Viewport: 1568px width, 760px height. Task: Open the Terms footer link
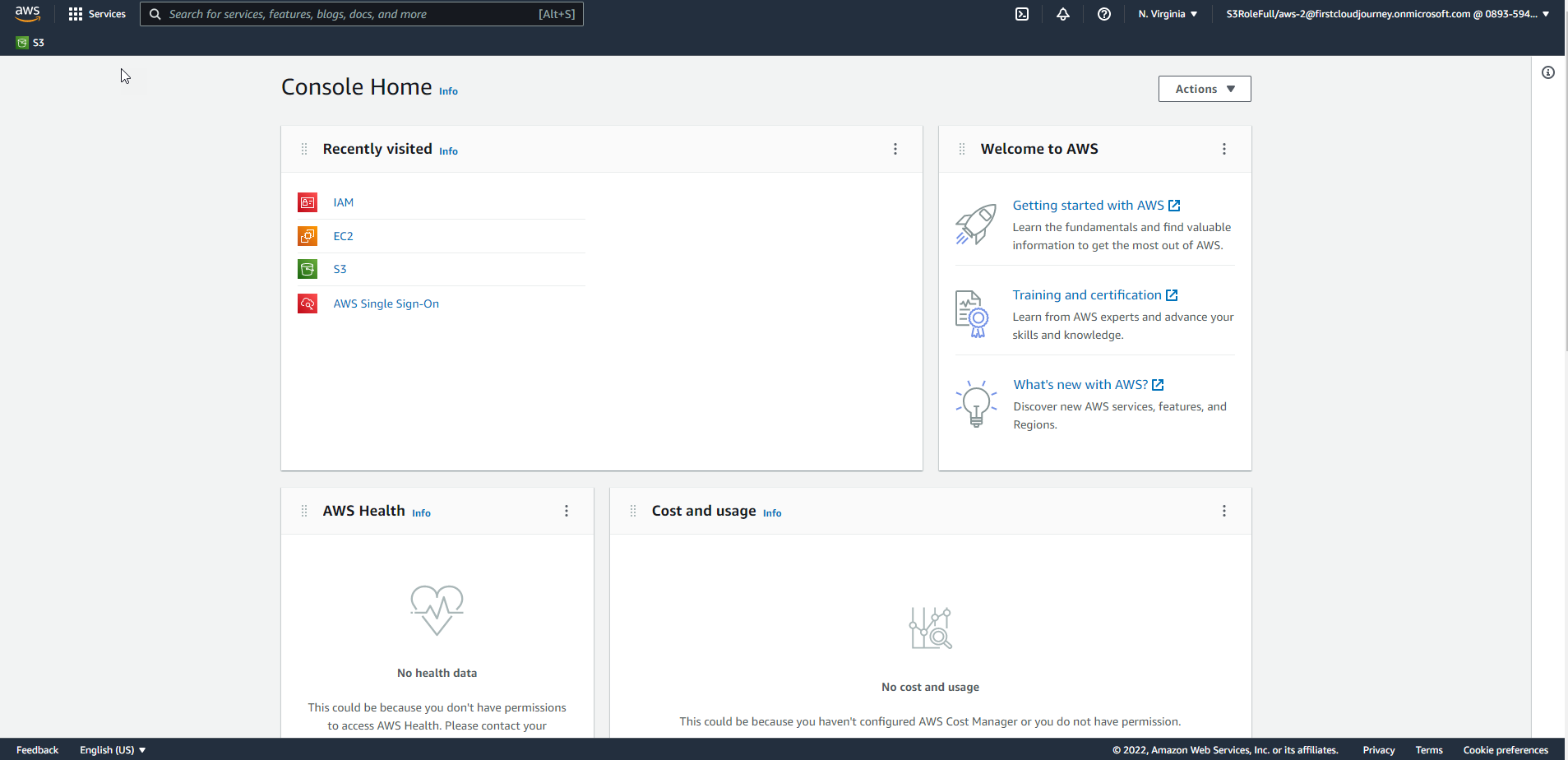[x=1429, y=750]
